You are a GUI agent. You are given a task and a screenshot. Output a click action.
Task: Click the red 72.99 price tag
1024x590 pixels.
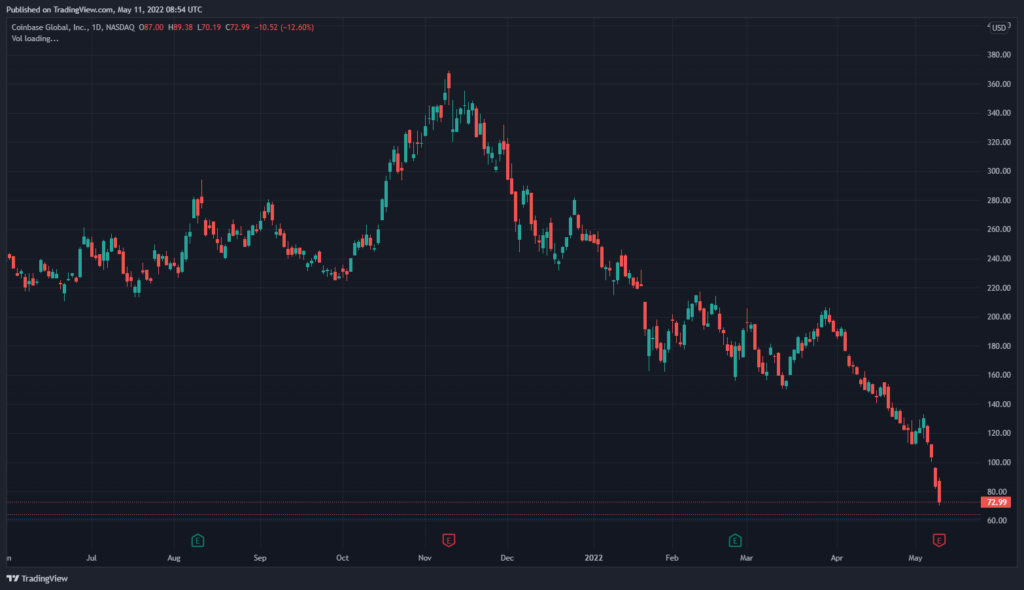pos(996,504)
